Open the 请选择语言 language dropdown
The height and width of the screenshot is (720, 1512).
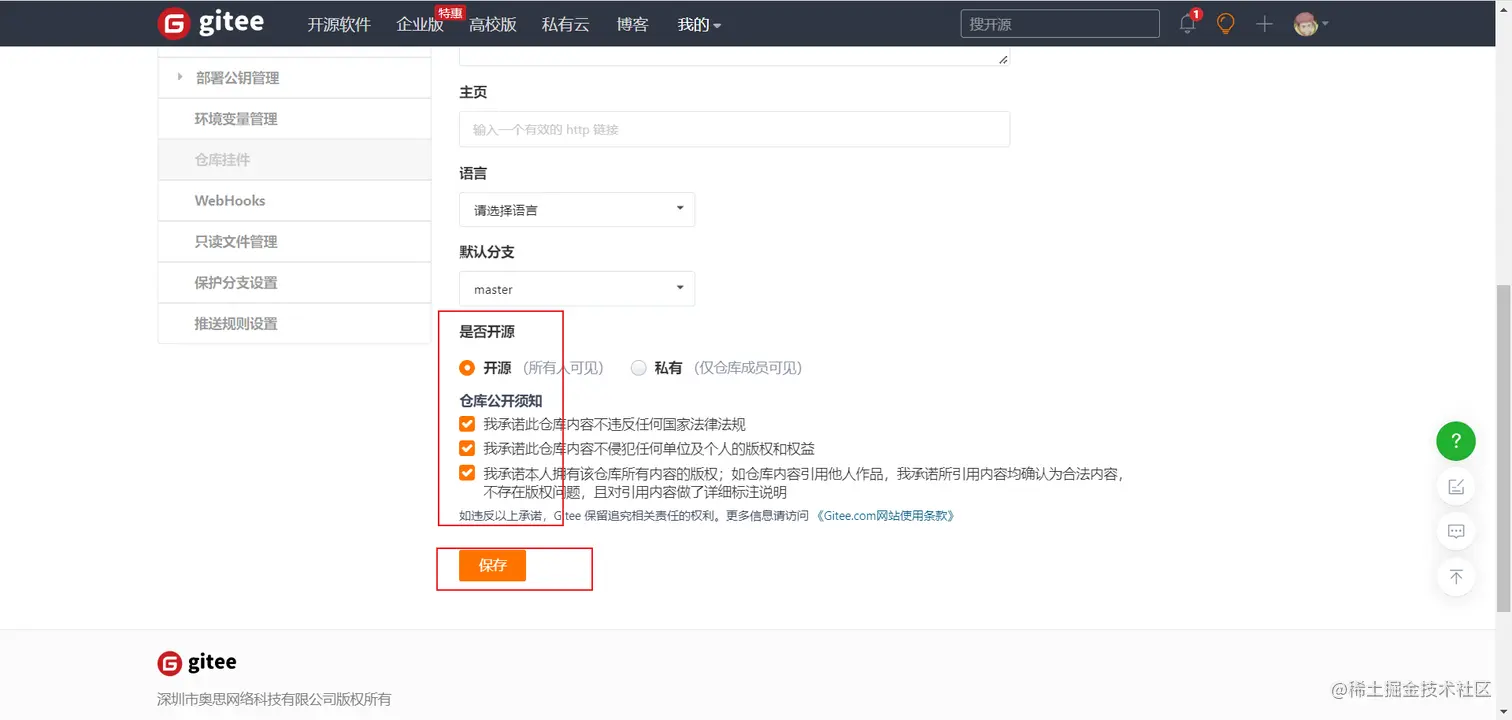pyautogui.click(x=576, y=209)
